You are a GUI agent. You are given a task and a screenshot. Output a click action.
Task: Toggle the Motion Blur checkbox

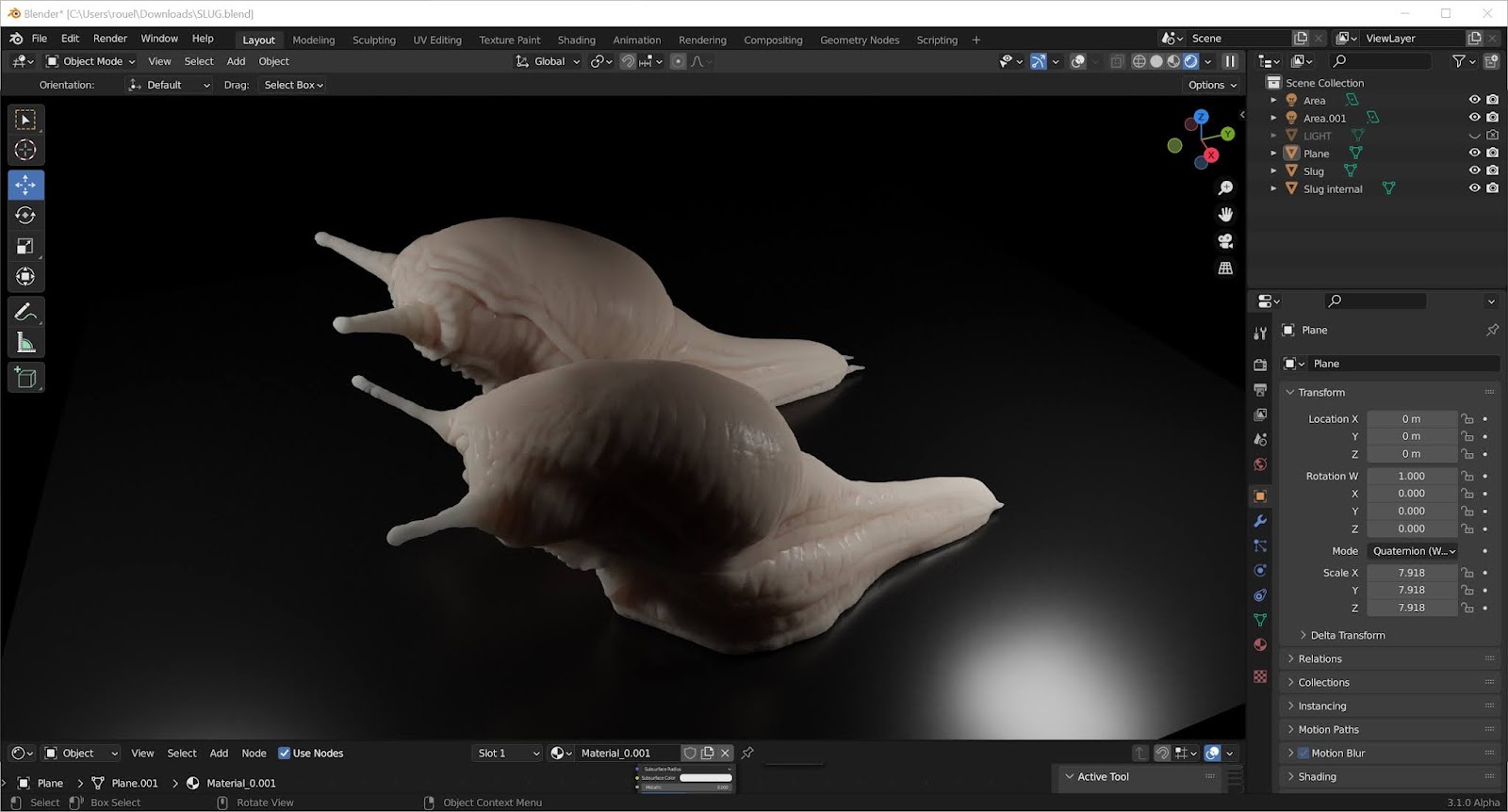[1303, 753]
